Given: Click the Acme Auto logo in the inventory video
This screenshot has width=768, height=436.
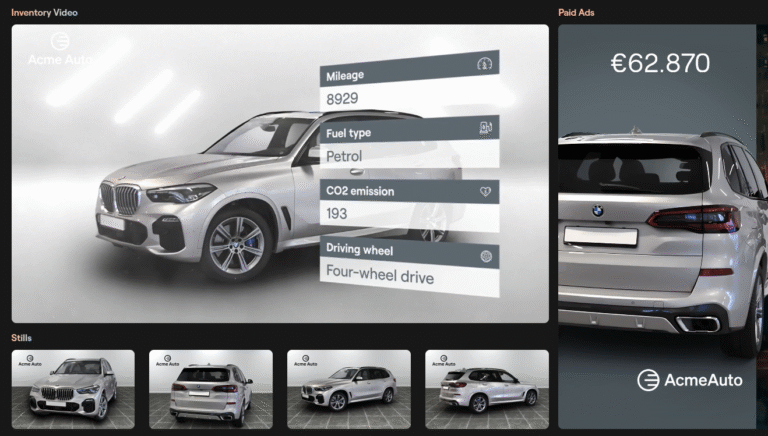Looking at the screenshot, I should coord(61,49).
